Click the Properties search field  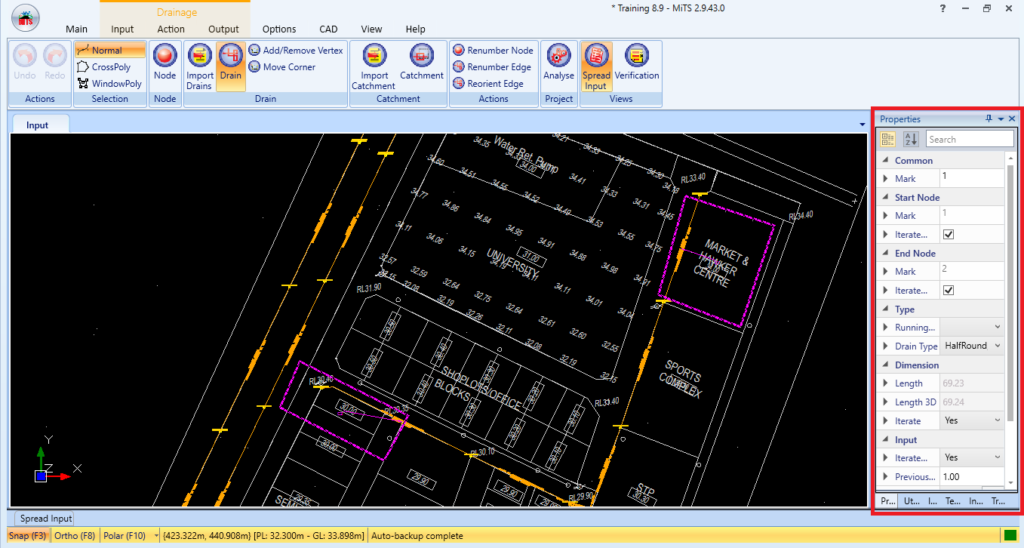(969, 139)
